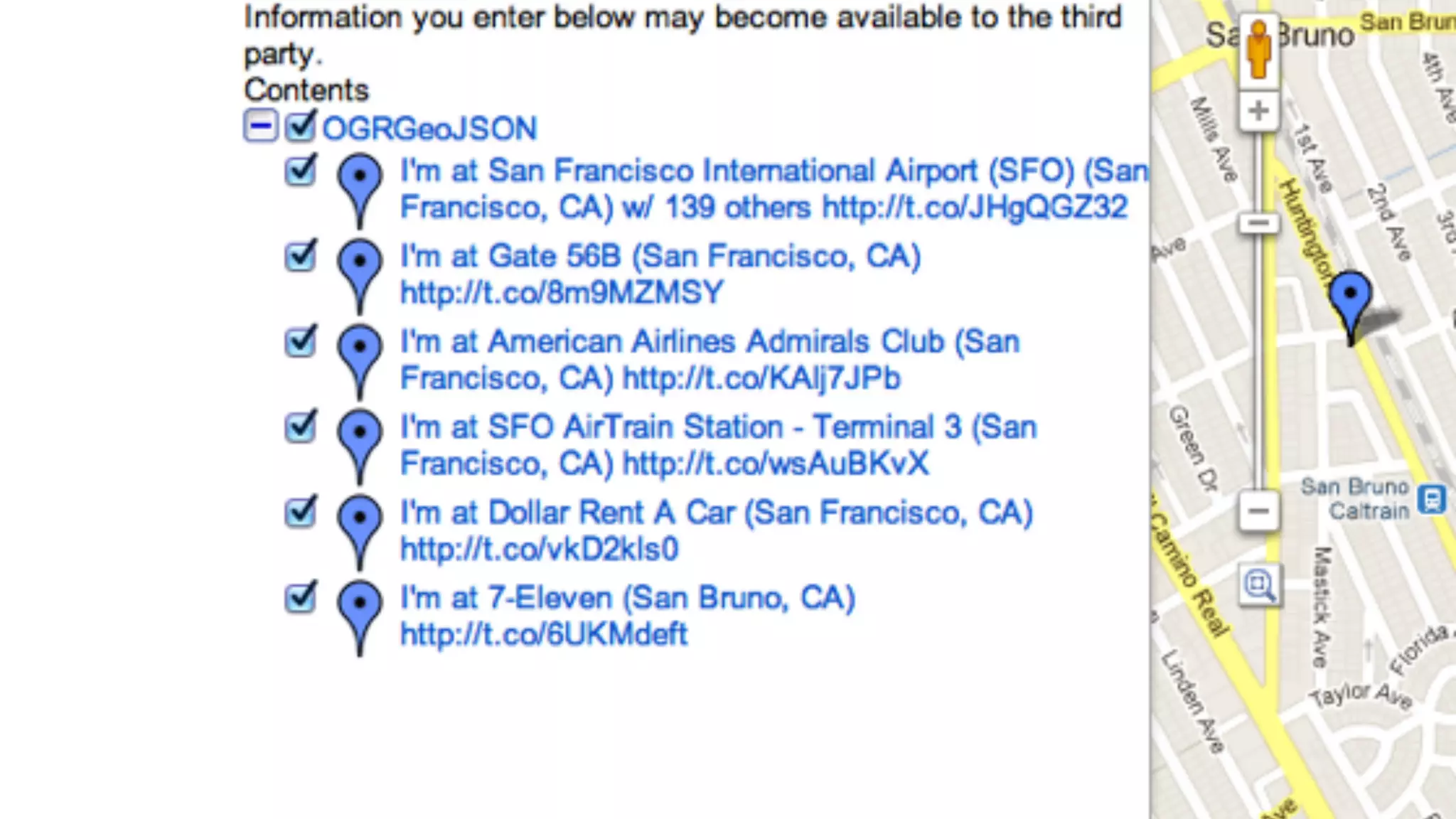Toggle the SFO AirTrain Station checkbox

point(300,427)
